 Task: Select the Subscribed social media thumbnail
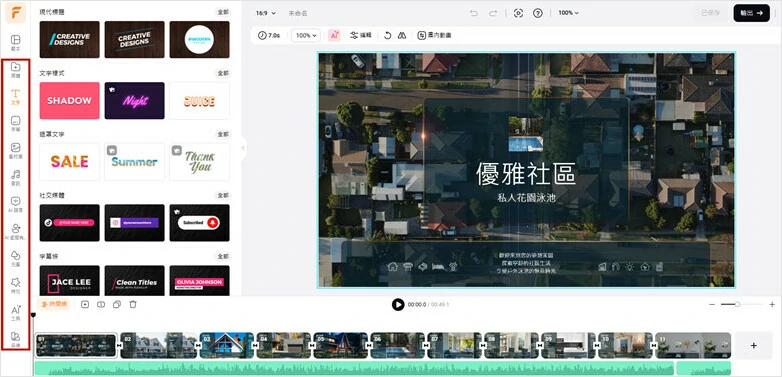(x=199, y=223)
